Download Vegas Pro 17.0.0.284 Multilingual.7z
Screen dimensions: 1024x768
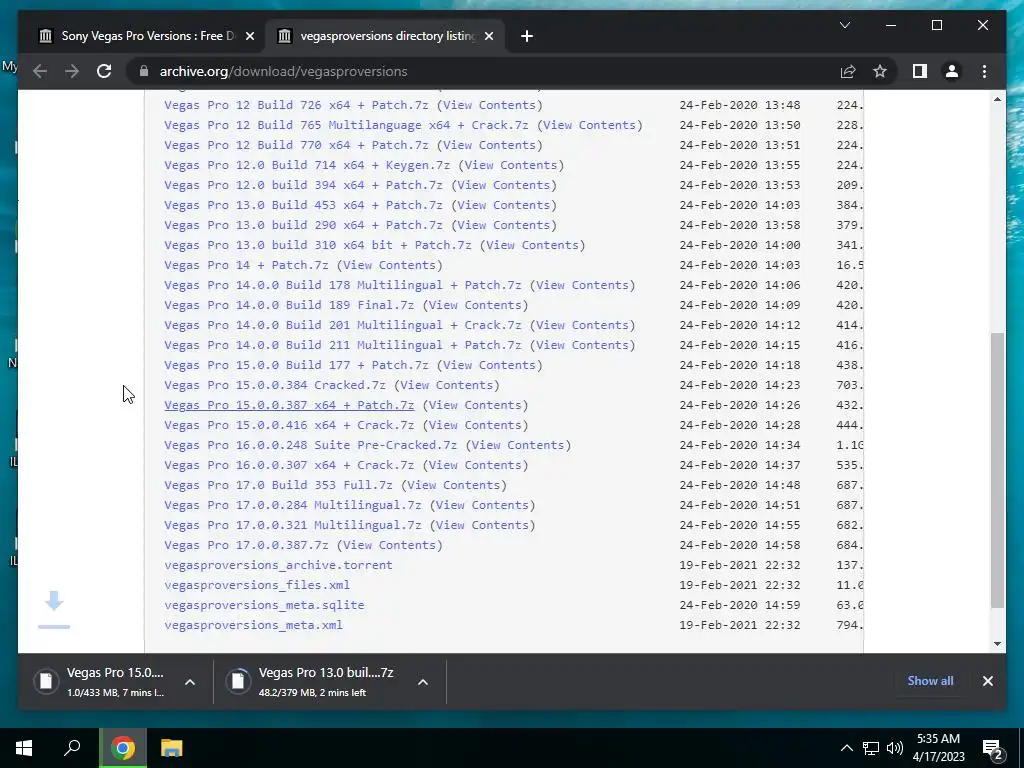[x=293, y=505]
